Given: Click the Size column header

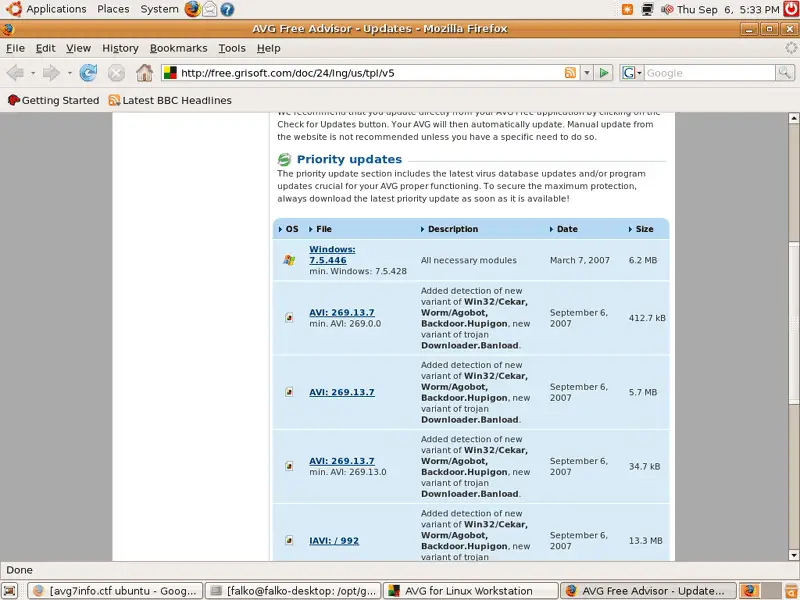Looking at the screenshot, I should [641, 229].
